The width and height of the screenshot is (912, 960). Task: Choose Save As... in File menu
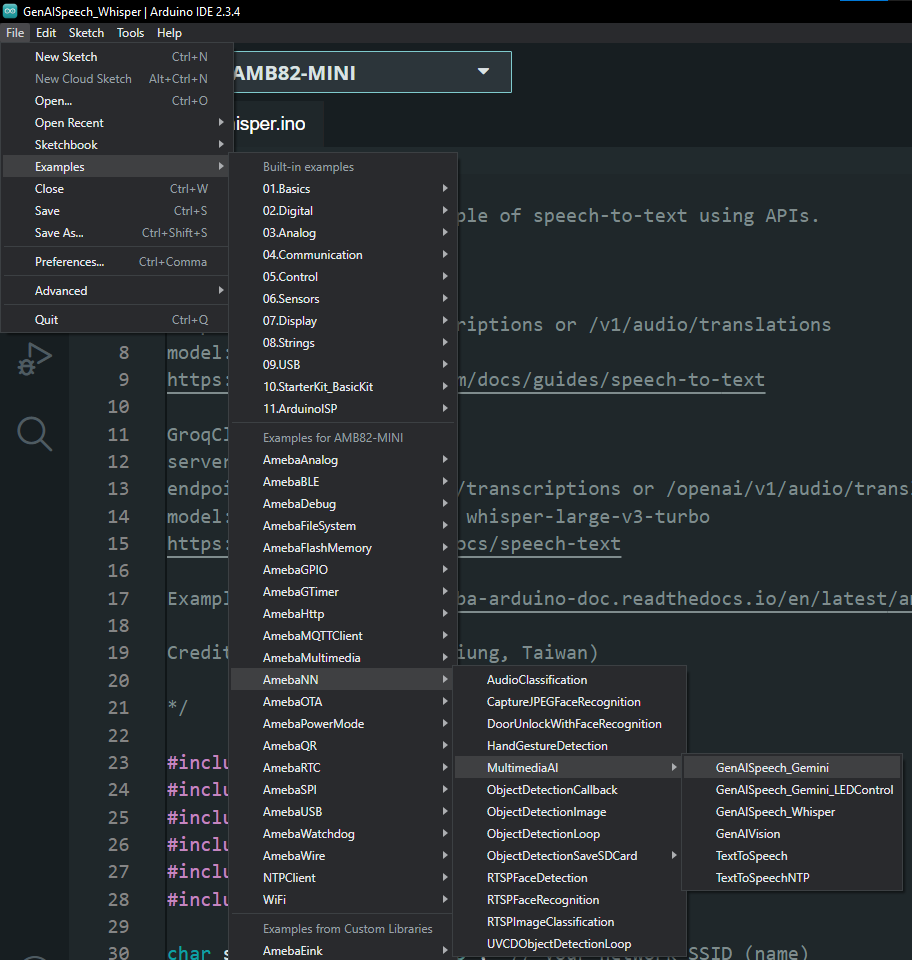(116, 233)
